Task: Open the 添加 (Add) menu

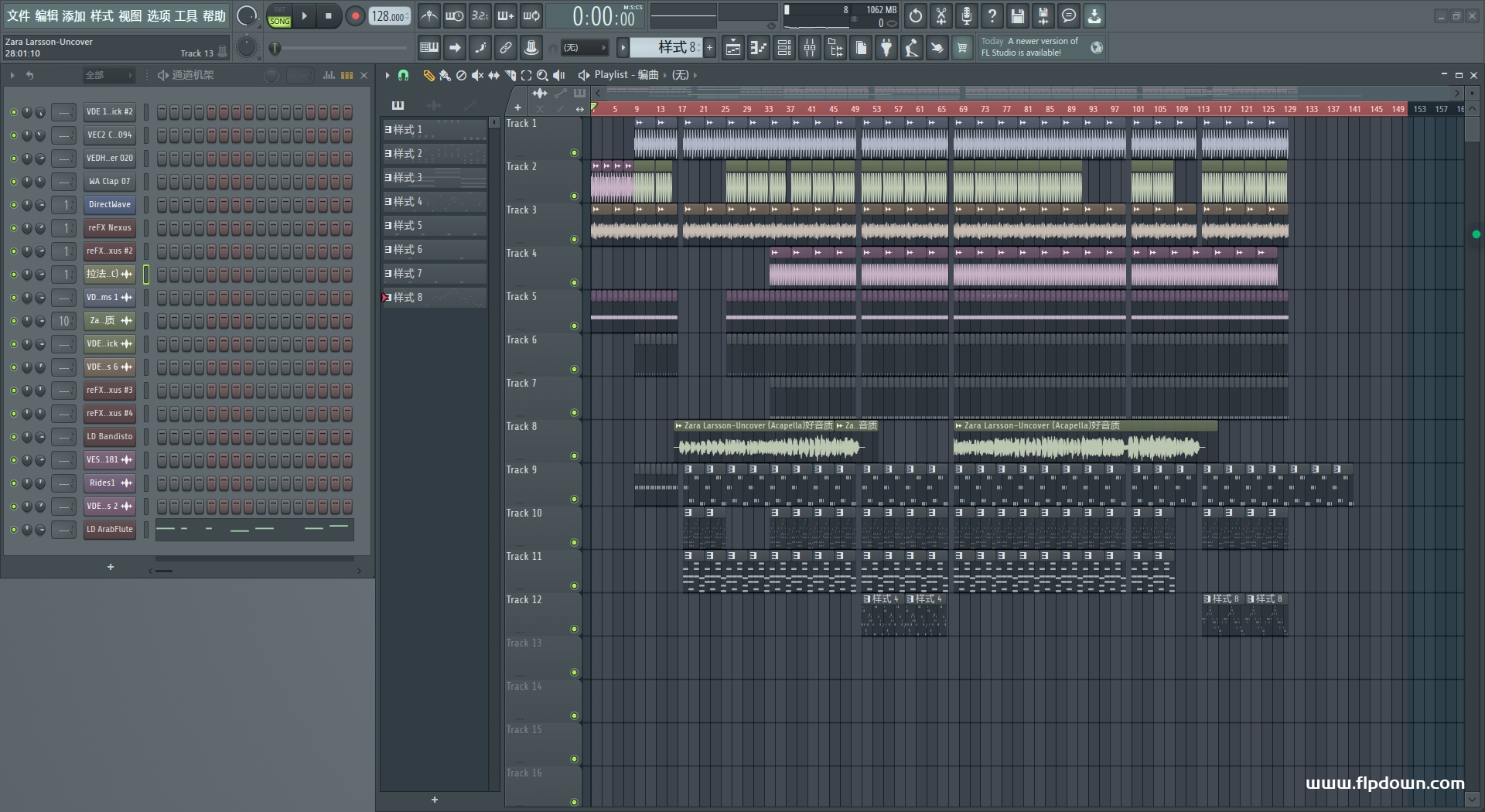Action: [74, 15]
